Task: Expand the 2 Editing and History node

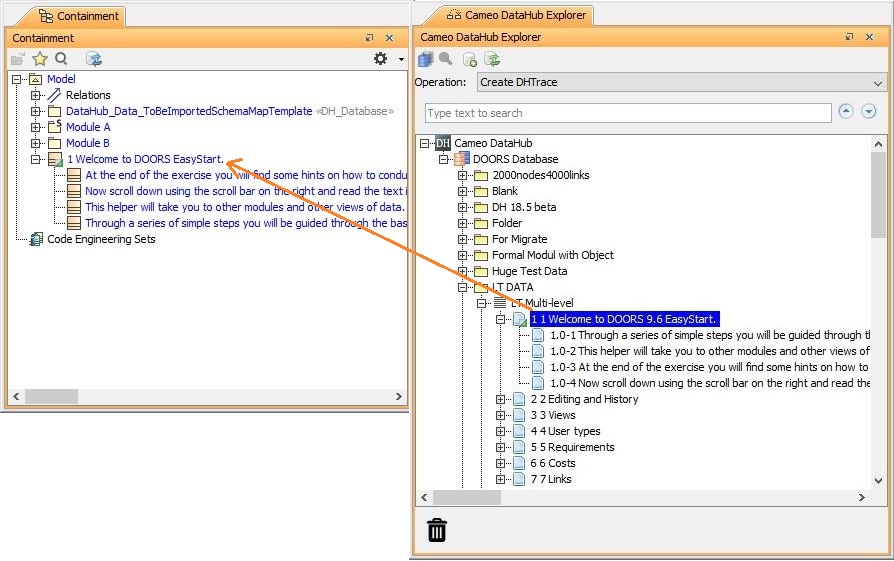Action: pyautogui.click(x=501, y=399)
